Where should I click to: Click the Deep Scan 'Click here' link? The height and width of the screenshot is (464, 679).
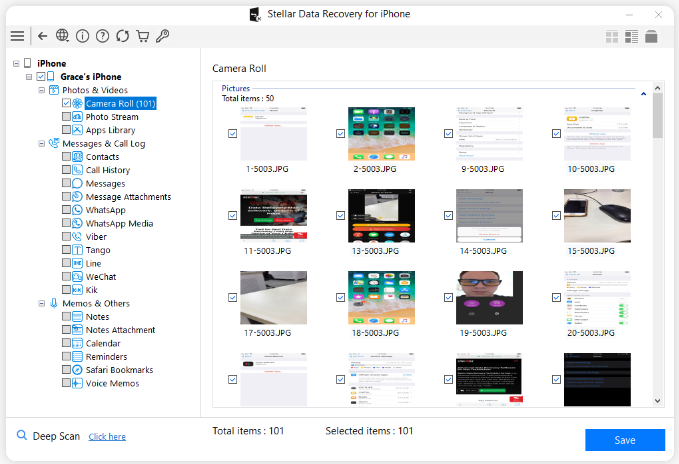tap(107, 437)
